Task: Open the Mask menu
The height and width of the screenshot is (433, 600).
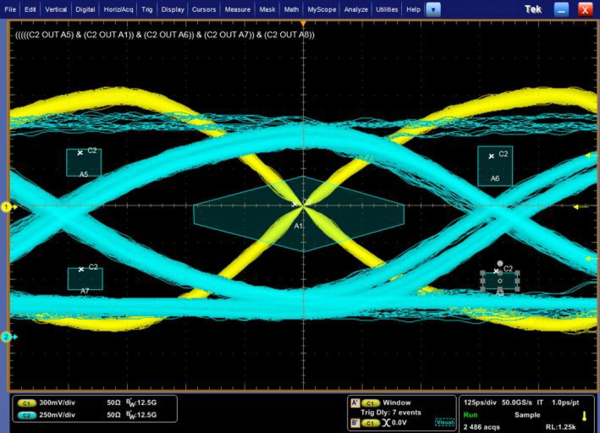Action: click(266, 8)
